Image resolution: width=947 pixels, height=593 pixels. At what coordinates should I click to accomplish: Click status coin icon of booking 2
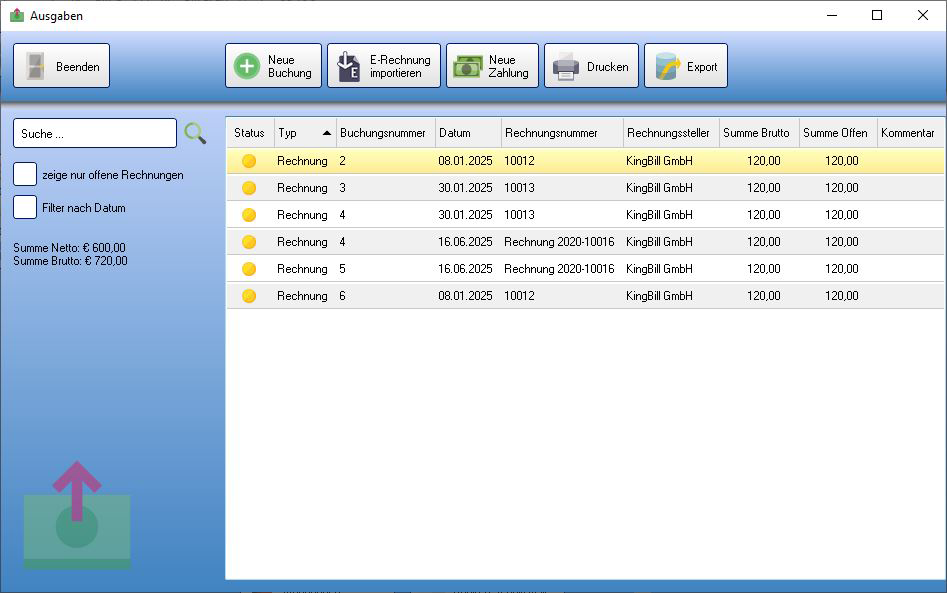pos(249,161)
